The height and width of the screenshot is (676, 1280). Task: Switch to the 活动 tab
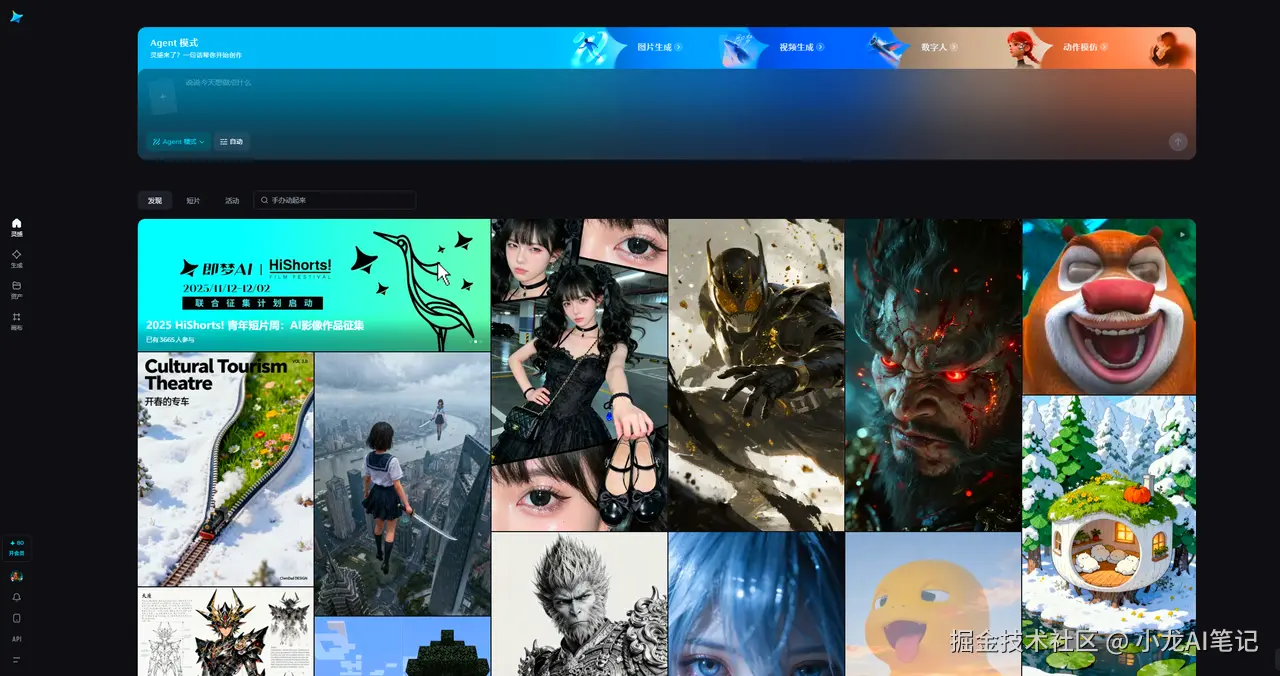(x=232, y=200)
